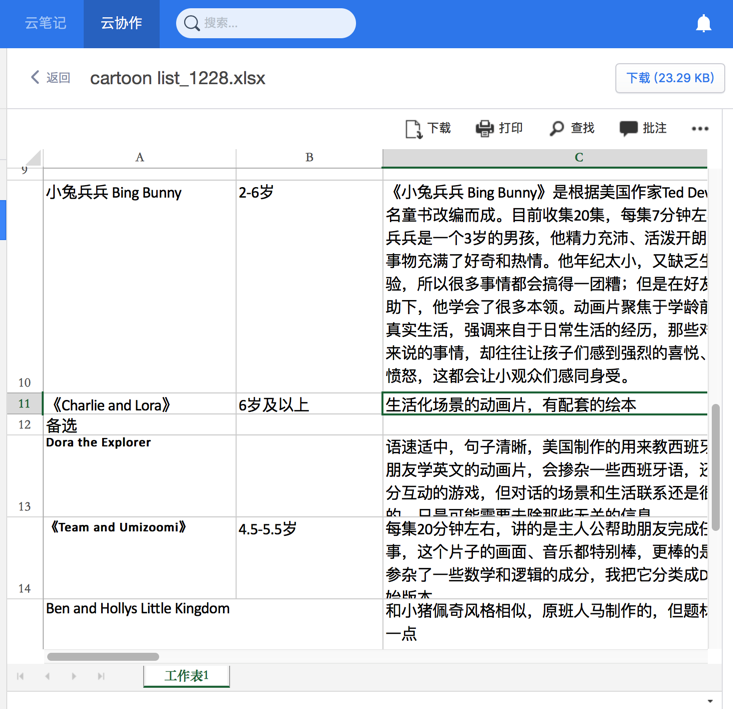Select column A header
Image resolution: width=733 pixels, height=709 pixels.
139,158
